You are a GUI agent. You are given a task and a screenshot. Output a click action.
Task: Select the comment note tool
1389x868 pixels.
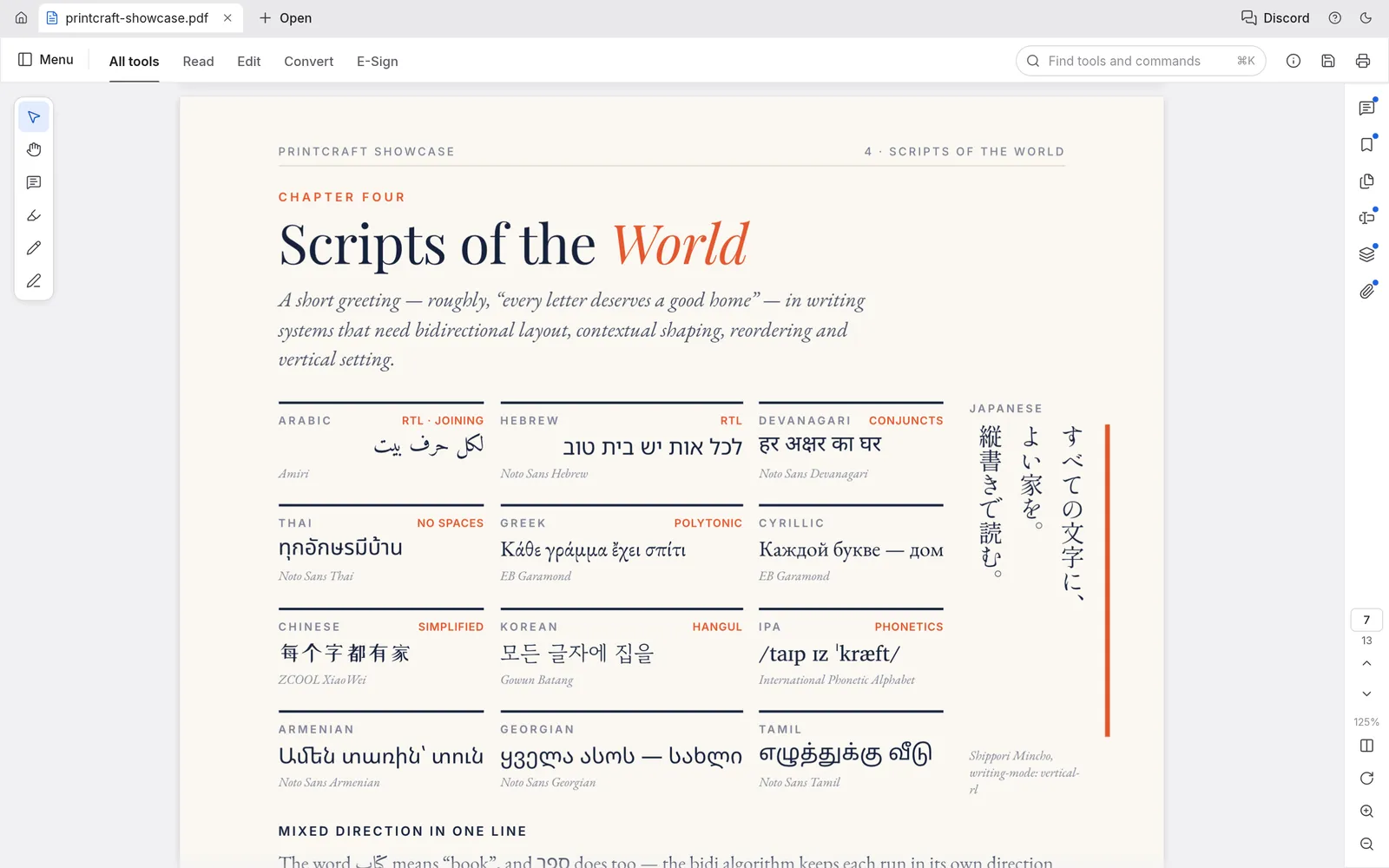[34, 182]
